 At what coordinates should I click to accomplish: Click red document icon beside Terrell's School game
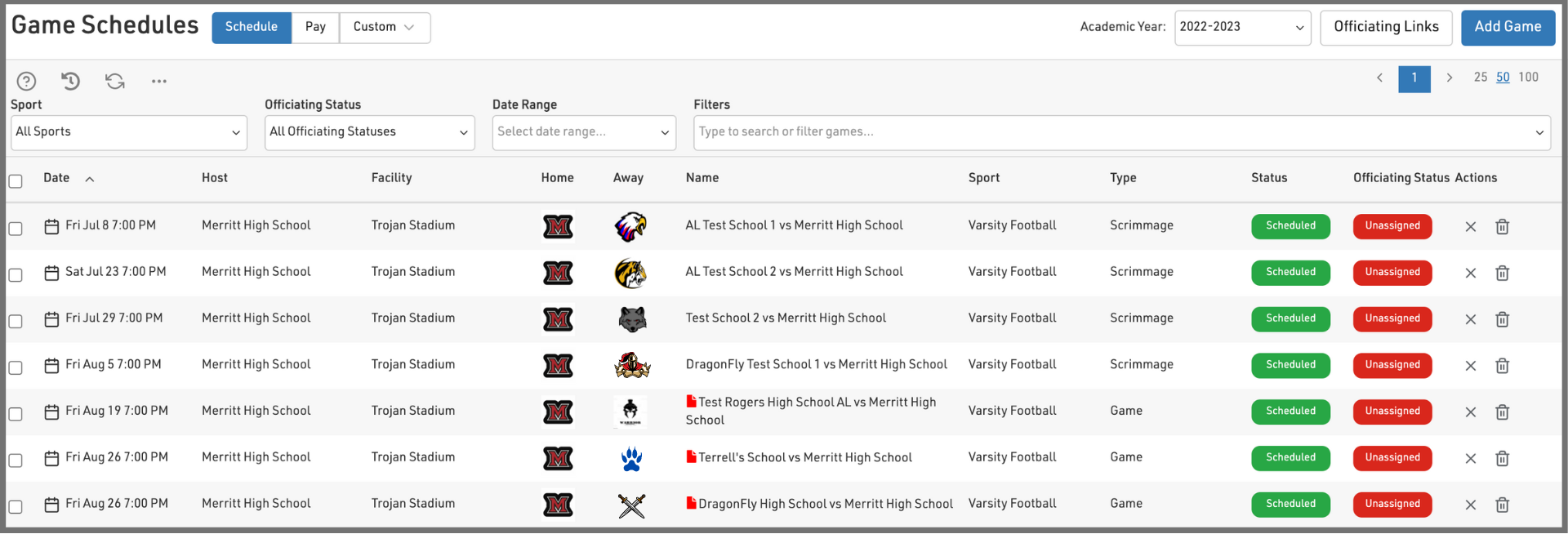click(x=691, y=457)
